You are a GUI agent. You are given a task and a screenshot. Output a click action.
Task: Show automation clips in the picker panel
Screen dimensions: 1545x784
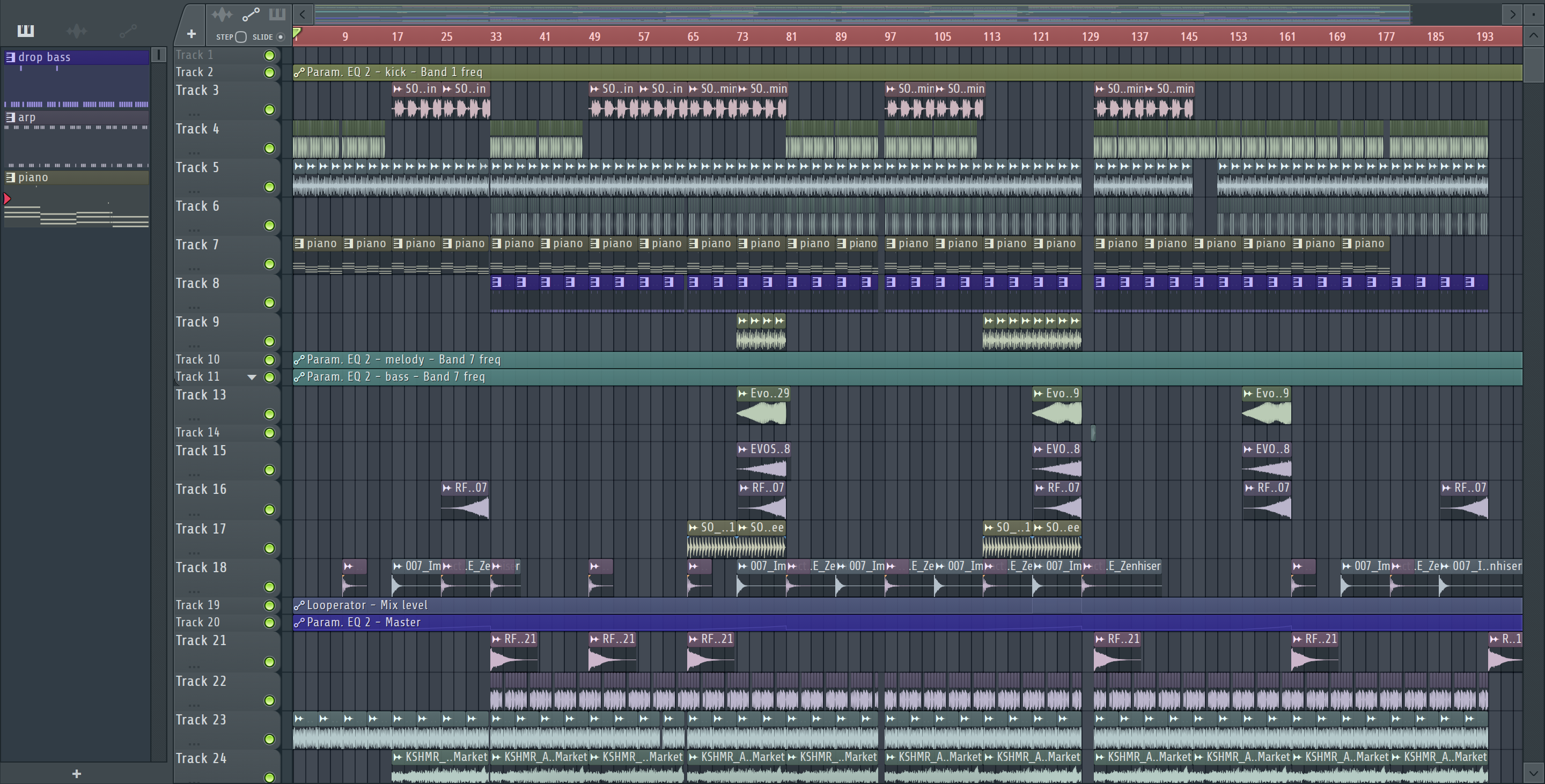tap(128, 31)
